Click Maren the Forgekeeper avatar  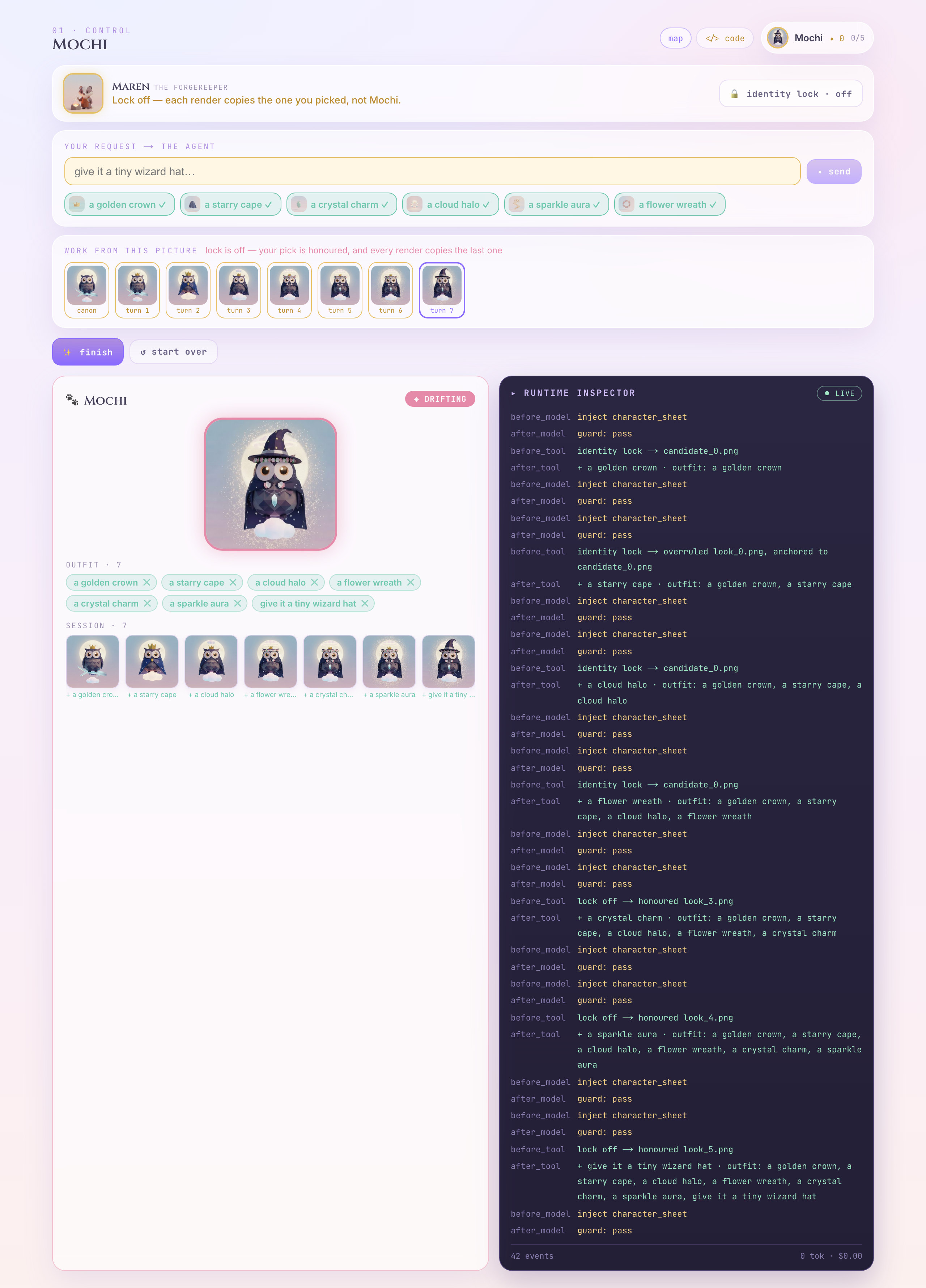tap(84, 93)
